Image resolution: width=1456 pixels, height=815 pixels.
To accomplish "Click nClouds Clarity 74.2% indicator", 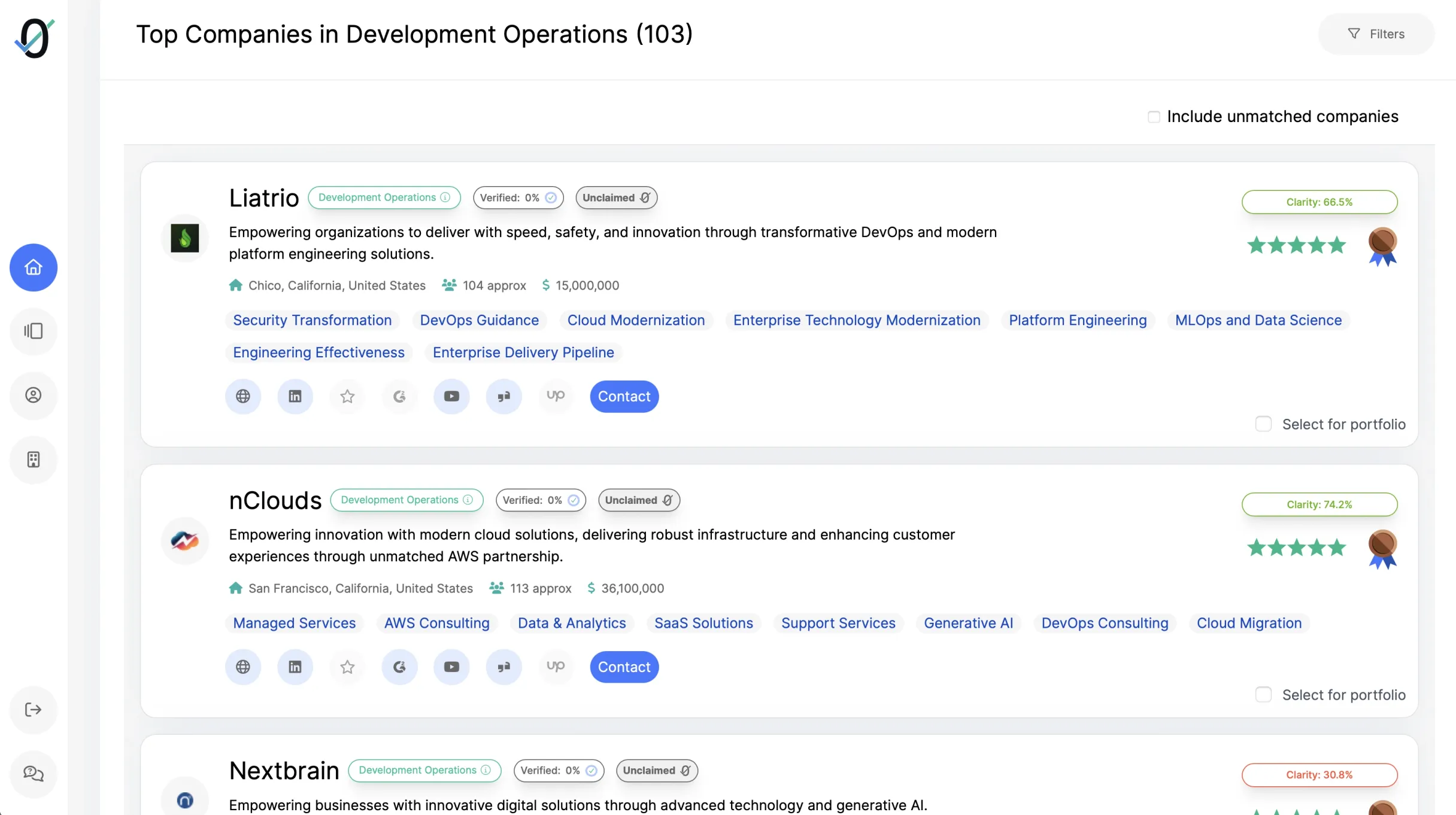I will pos(1319,504).
